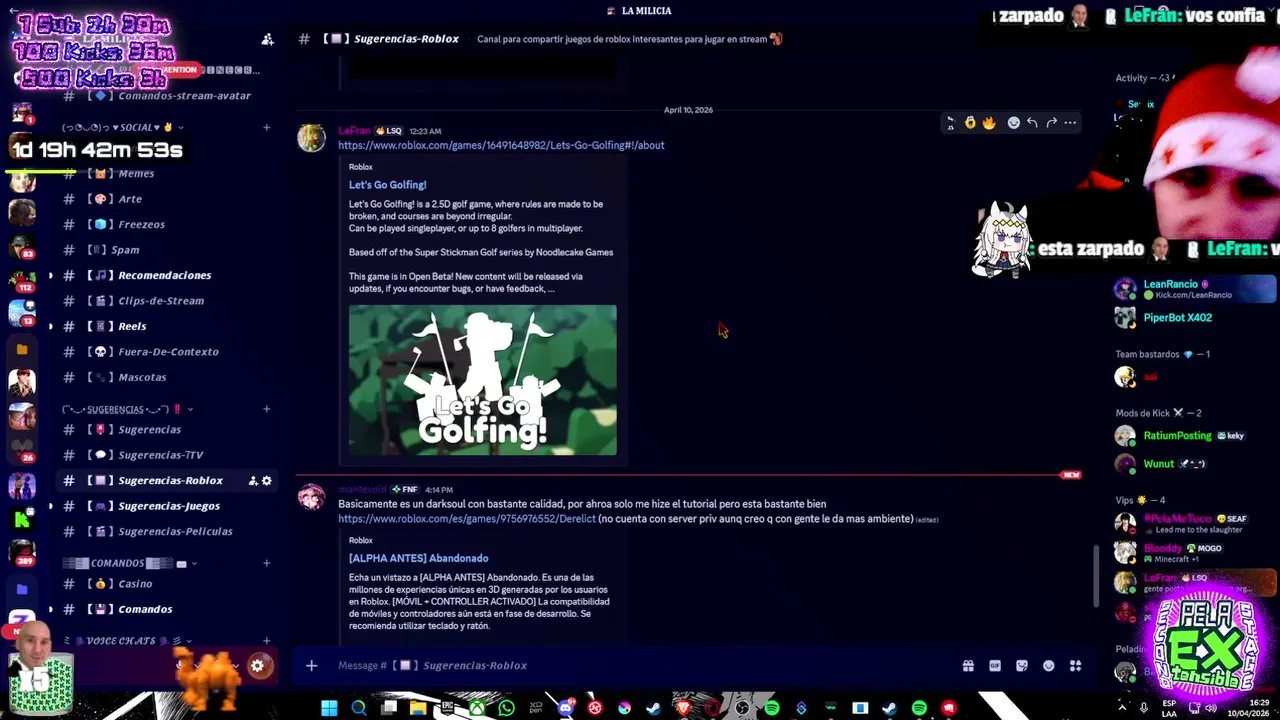Open the Recomendaciones channel
Viewport: 1280px width, 720px height.
click(x=166, y=275)
